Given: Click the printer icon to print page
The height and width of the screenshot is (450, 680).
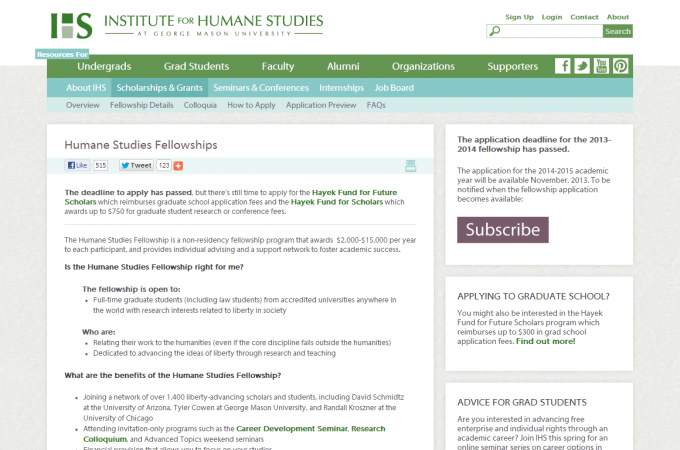Looking at the screenshot, I should click(410, 166).
